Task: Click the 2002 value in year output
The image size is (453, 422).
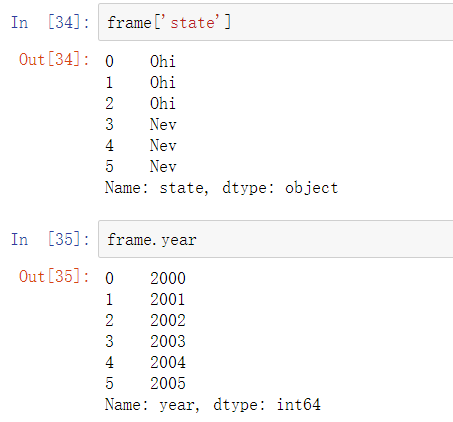Action: click(168, 320)
